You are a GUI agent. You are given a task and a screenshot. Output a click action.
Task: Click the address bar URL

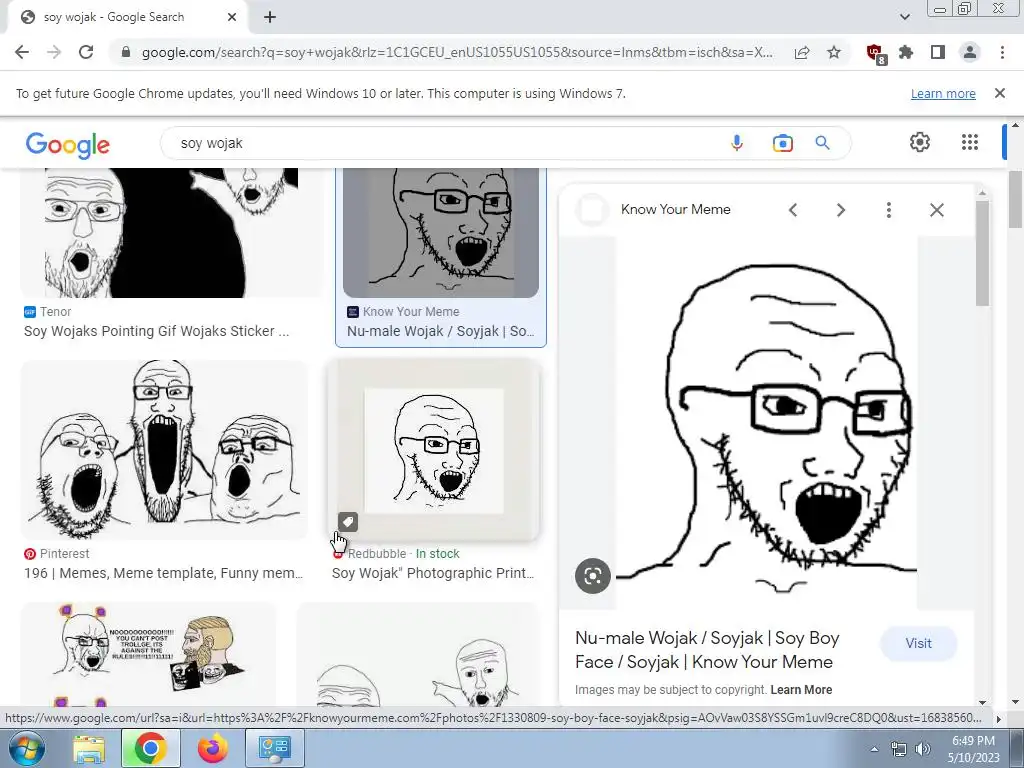tap(456, 52)
